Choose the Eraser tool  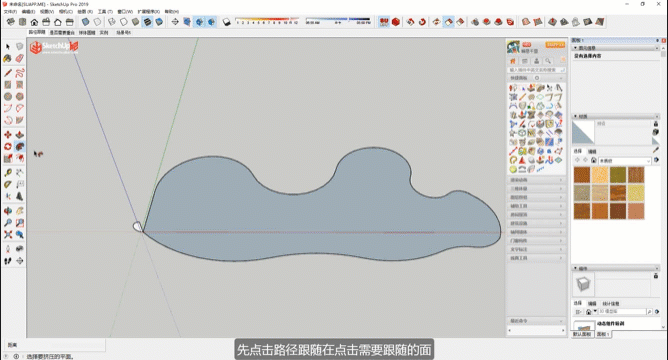coord(20,58)
